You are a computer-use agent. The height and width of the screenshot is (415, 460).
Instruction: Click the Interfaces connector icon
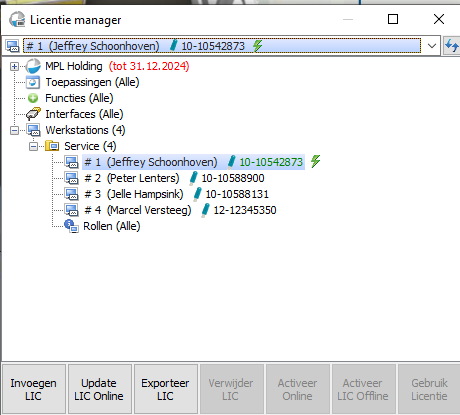[x=33, y=114]
